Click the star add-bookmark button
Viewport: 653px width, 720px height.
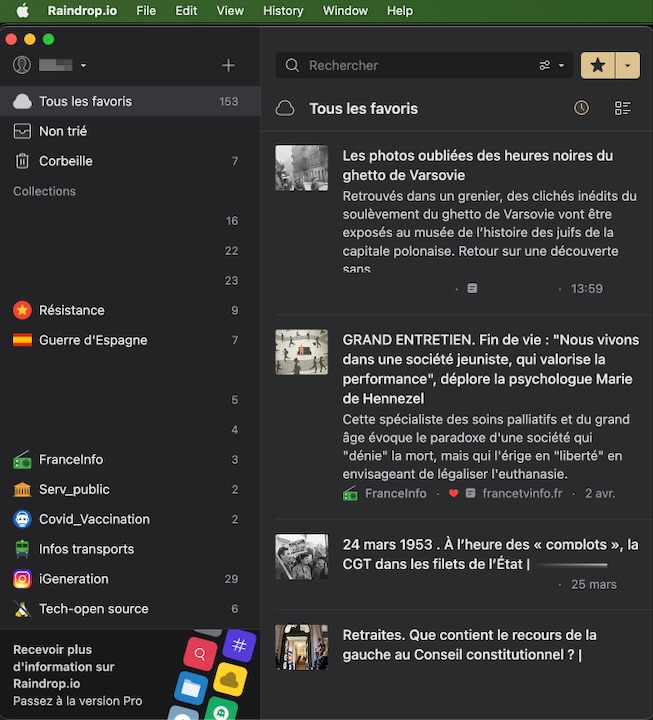click(x=598, y=65)
